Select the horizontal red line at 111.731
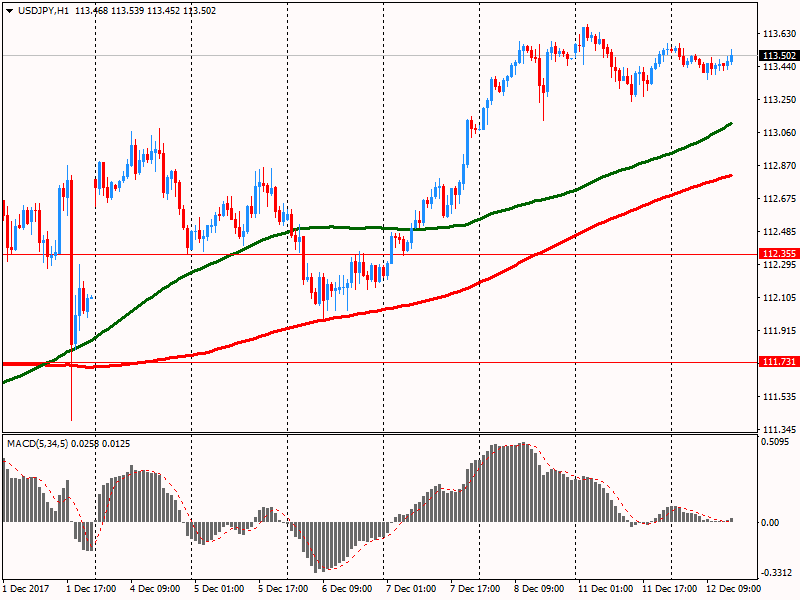Screen dimensions: 800x600 [x=380, y=363]
